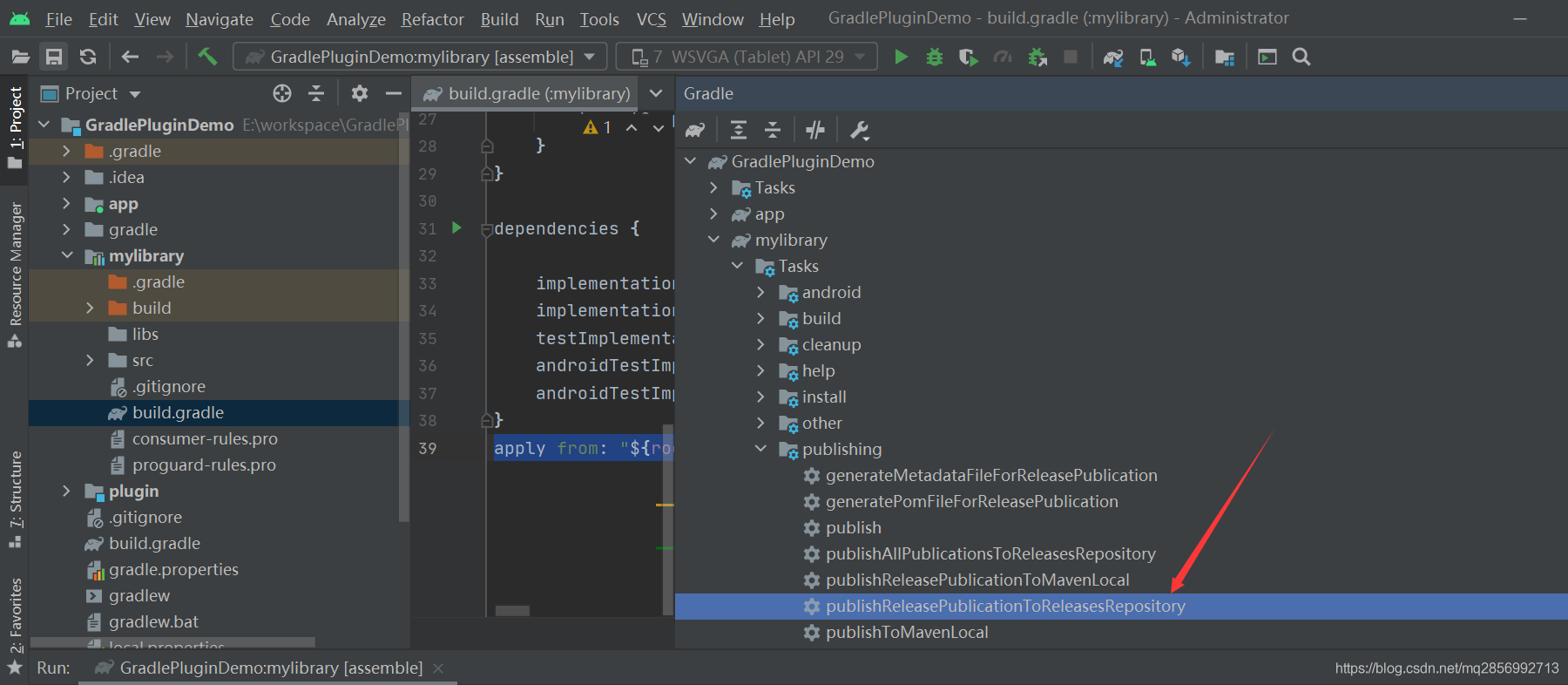Open the Build menu

click(x=499, y=19)
